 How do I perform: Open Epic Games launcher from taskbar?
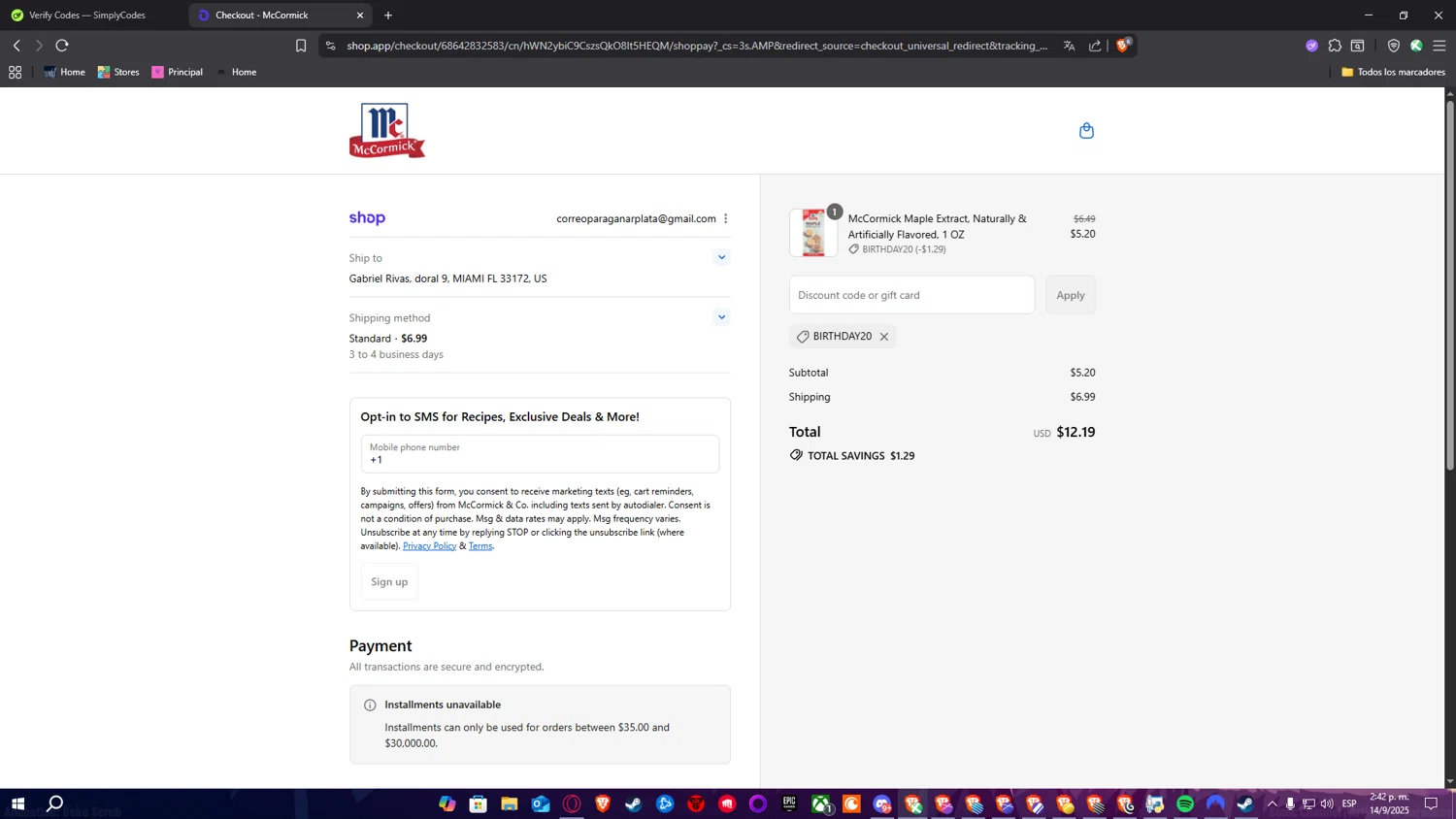coord(789,803)
